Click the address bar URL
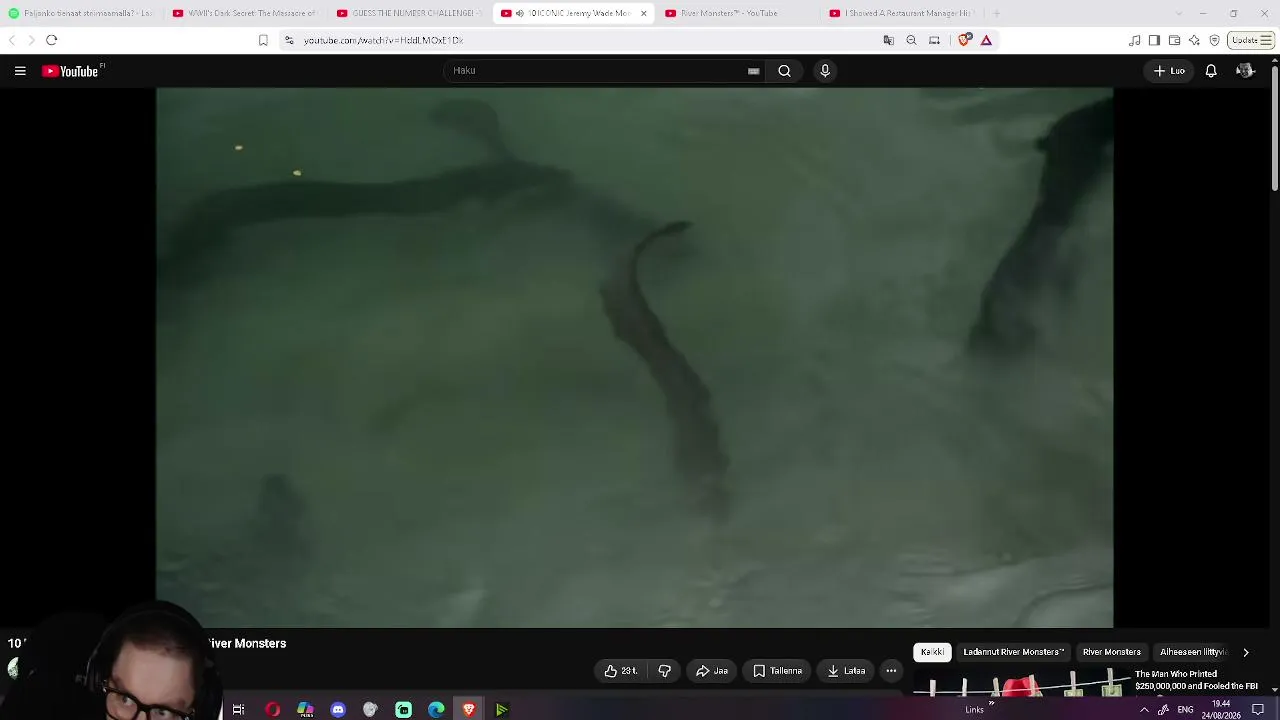This screenshot has width=1280, height=720. click(x=383, y=40)
